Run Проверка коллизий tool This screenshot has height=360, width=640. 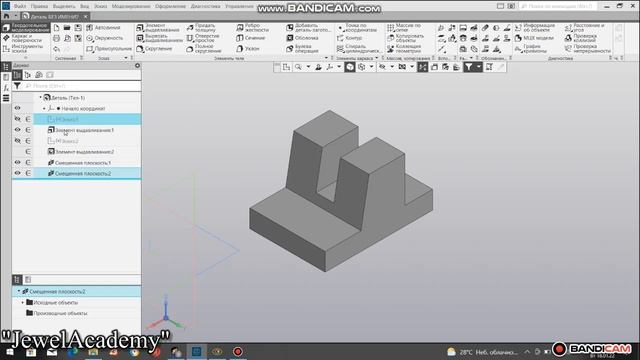coord(581,38)
